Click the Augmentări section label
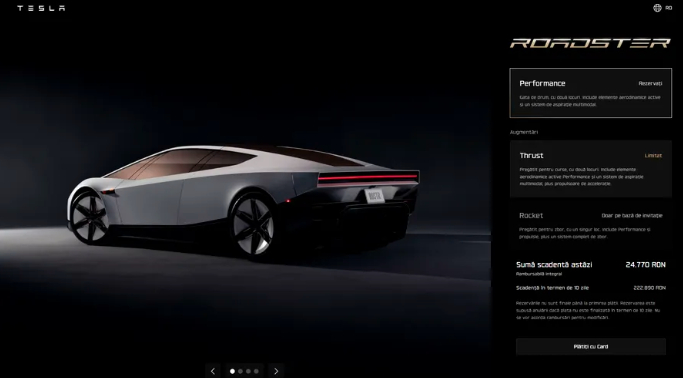 coord(524,132)
